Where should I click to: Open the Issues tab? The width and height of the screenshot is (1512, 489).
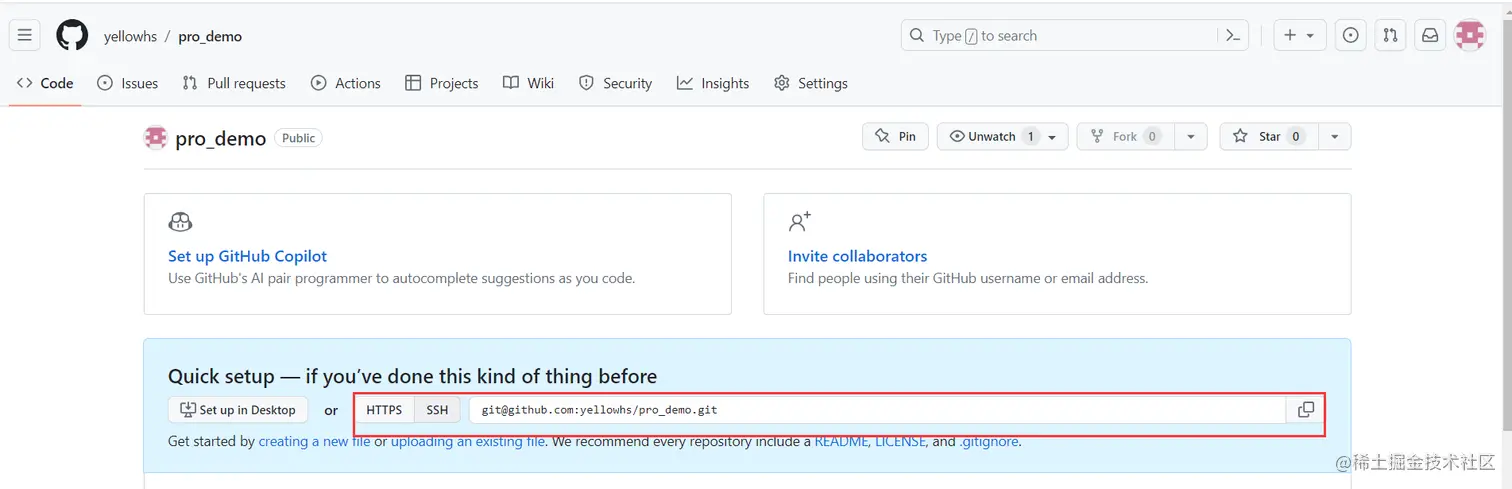click(x=127, y=83)
